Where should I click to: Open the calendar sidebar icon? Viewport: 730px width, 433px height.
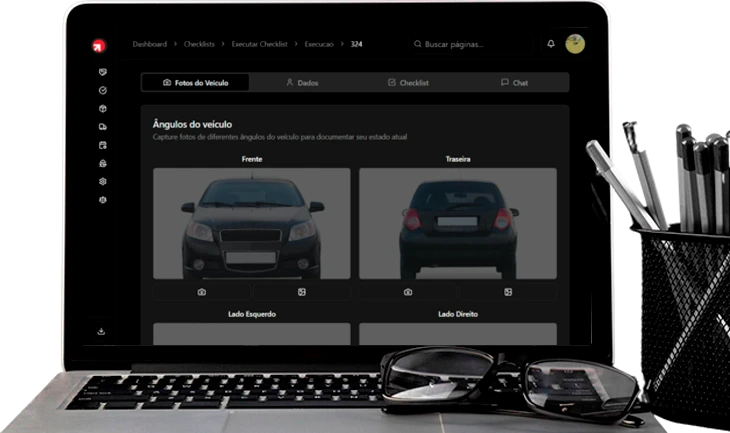[x=102, y=145]
